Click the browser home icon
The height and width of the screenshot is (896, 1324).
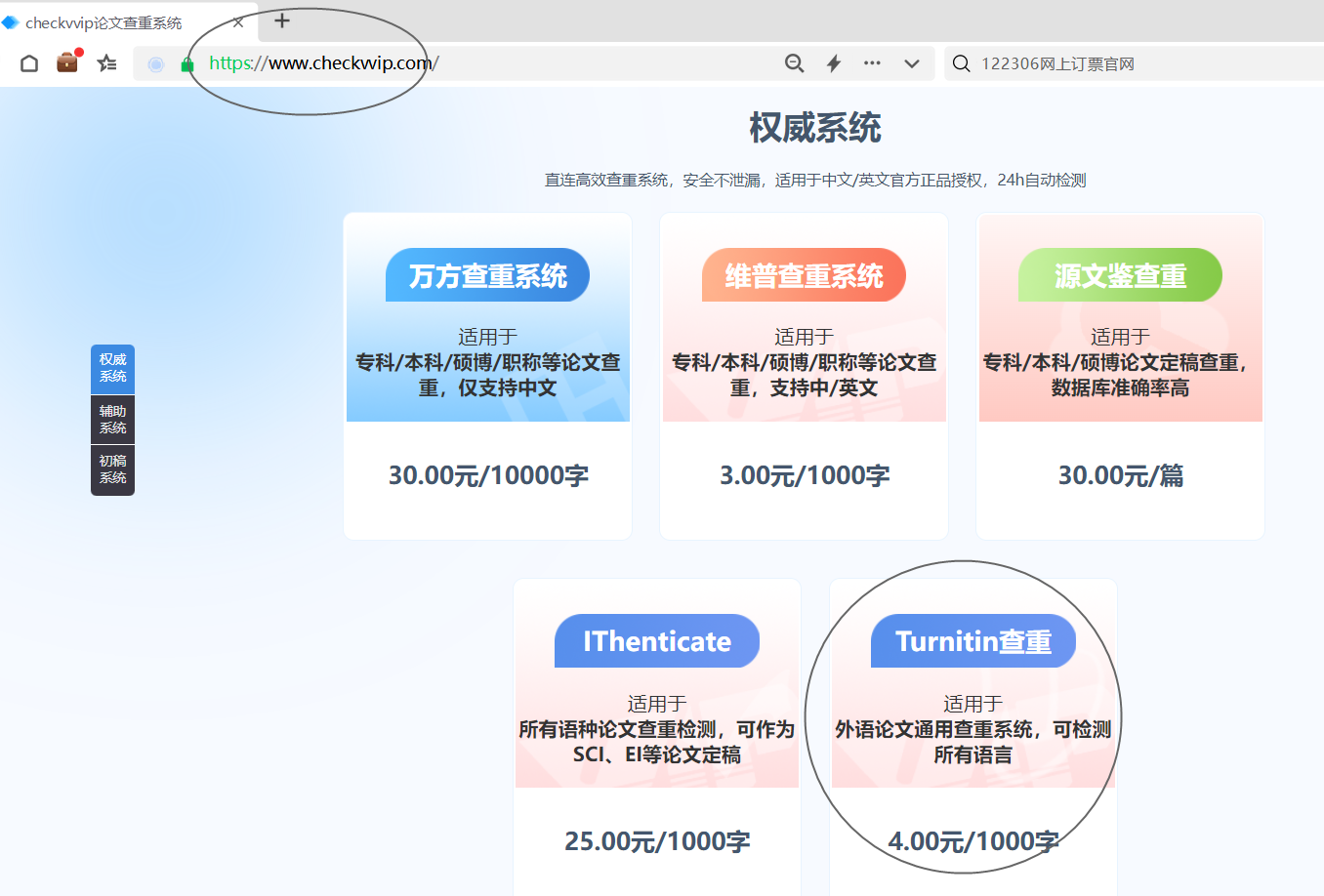tap(29, 63)
